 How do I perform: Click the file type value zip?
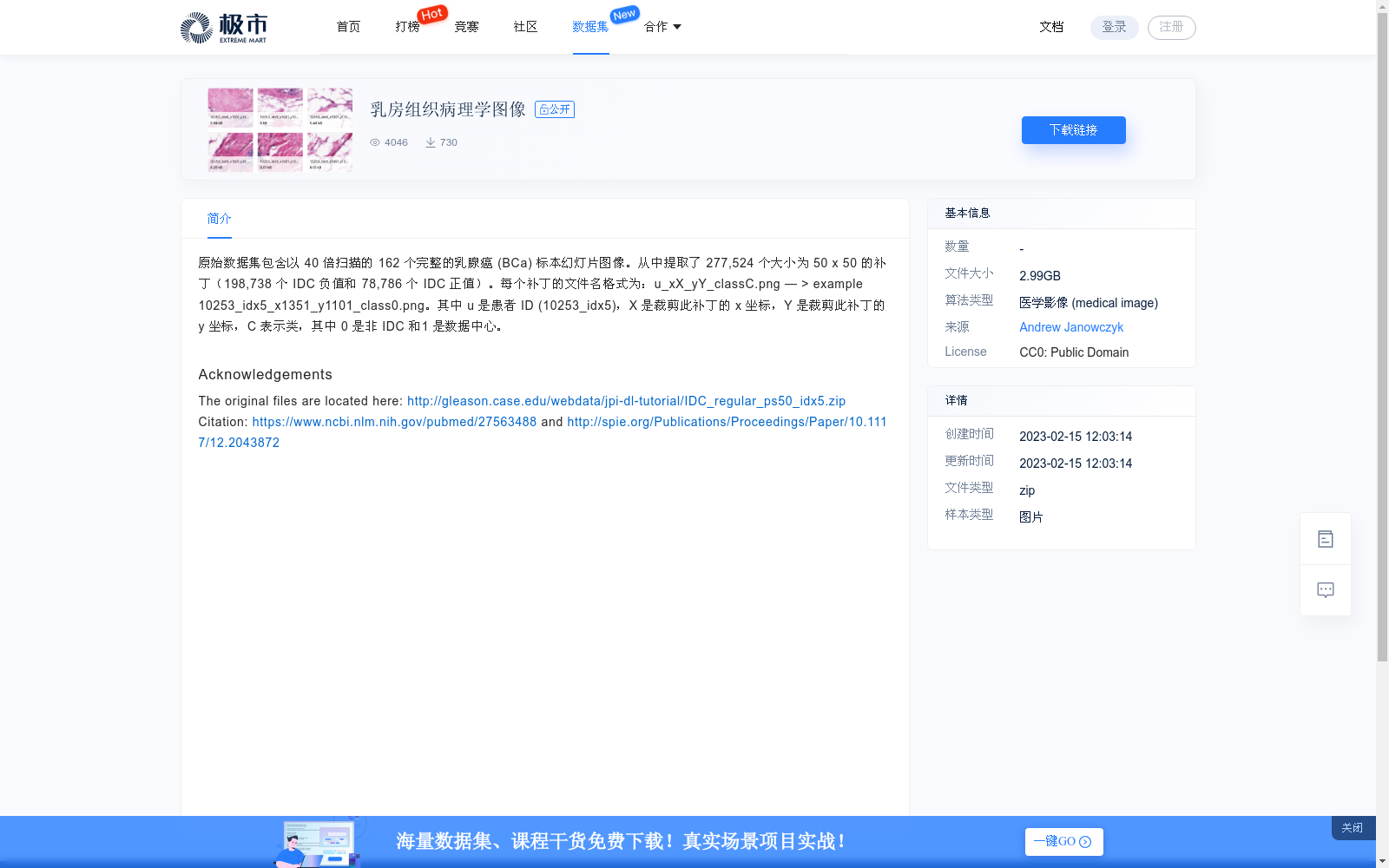pos(1027,490)
